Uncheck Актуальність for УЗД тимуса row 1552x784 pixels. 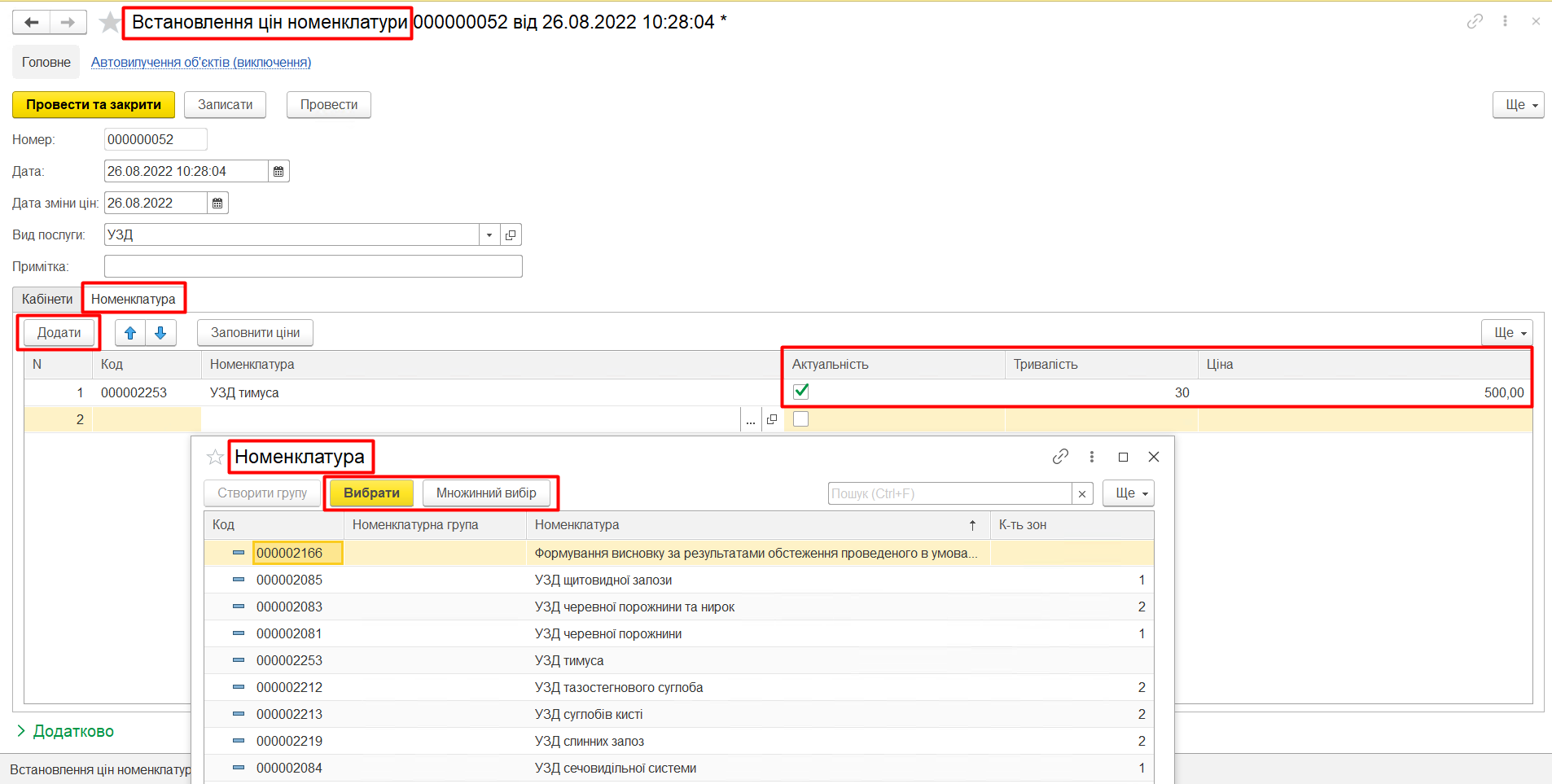click(801, 392)
